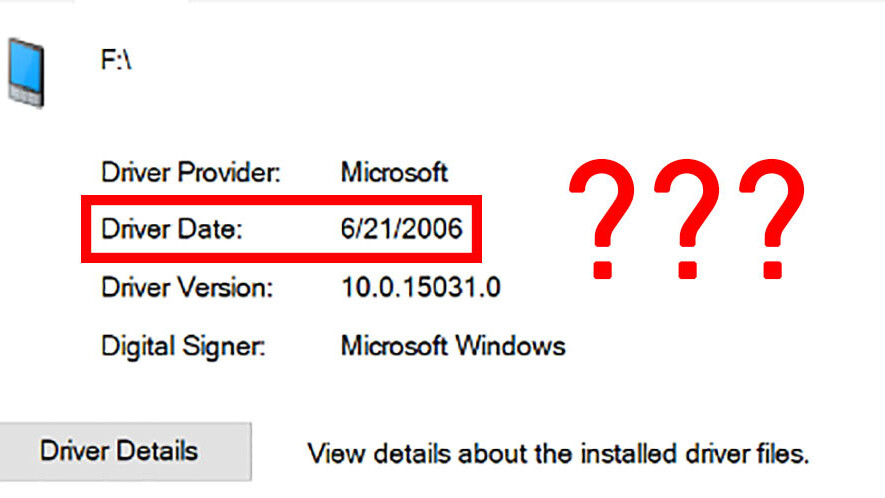Click the Digital Signer label
The height and width of the screenshot is (498, 885).
pos(183,347)
